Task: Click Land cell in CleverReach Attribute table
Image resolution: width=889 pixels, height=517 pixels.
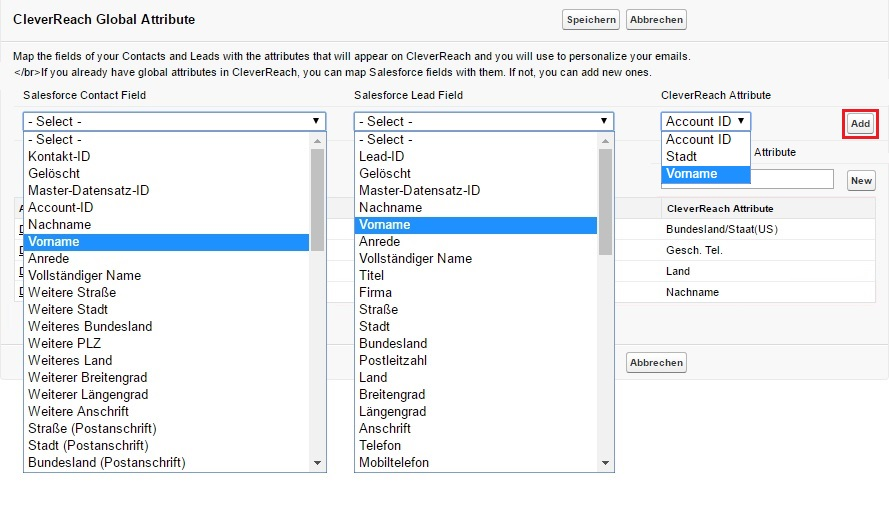Action: [768, 271]
